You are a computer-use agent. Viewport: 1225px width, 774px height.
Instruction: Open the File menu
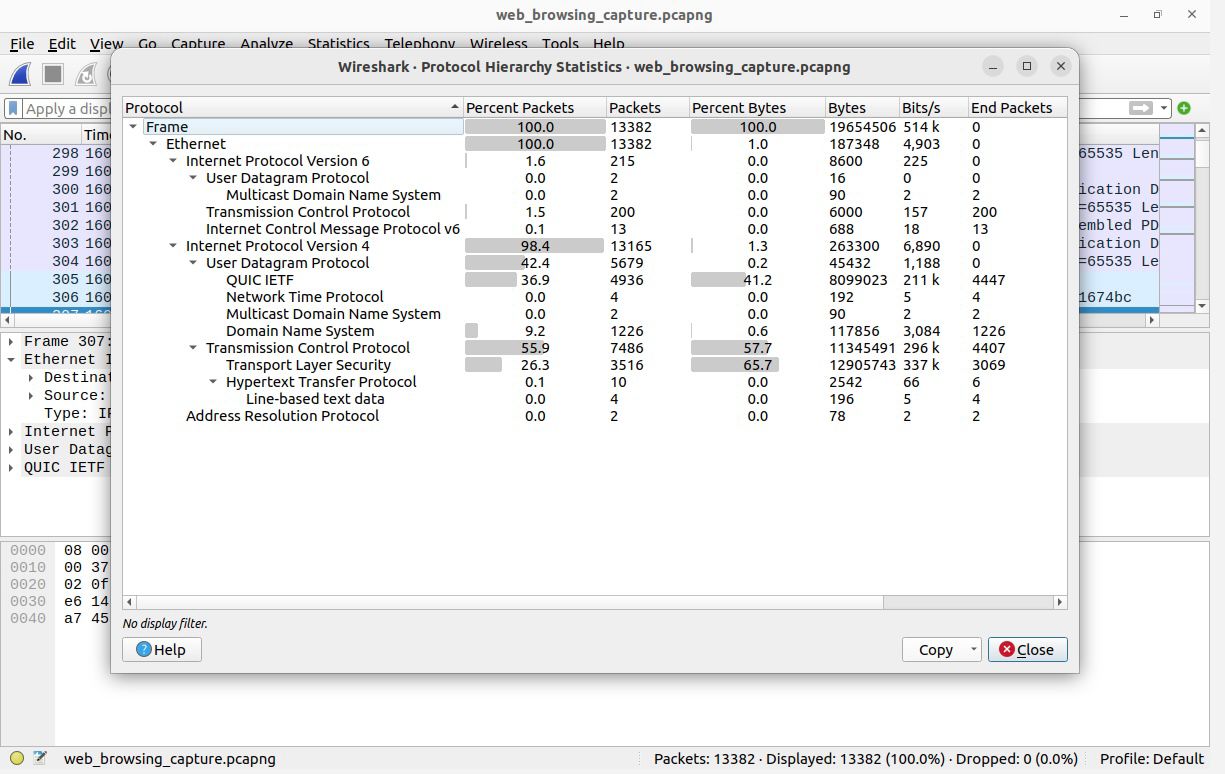click(x=22, y=44)
